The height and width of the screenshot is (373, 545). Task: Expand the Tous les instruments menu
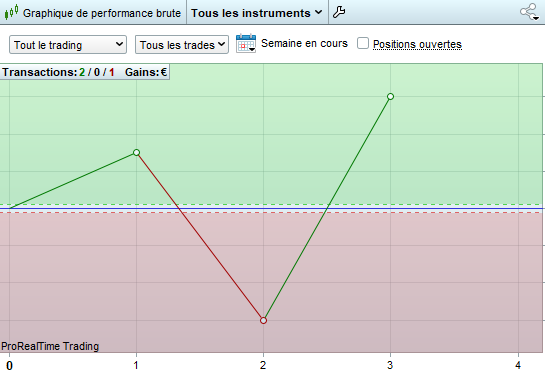tap(257, 13)
